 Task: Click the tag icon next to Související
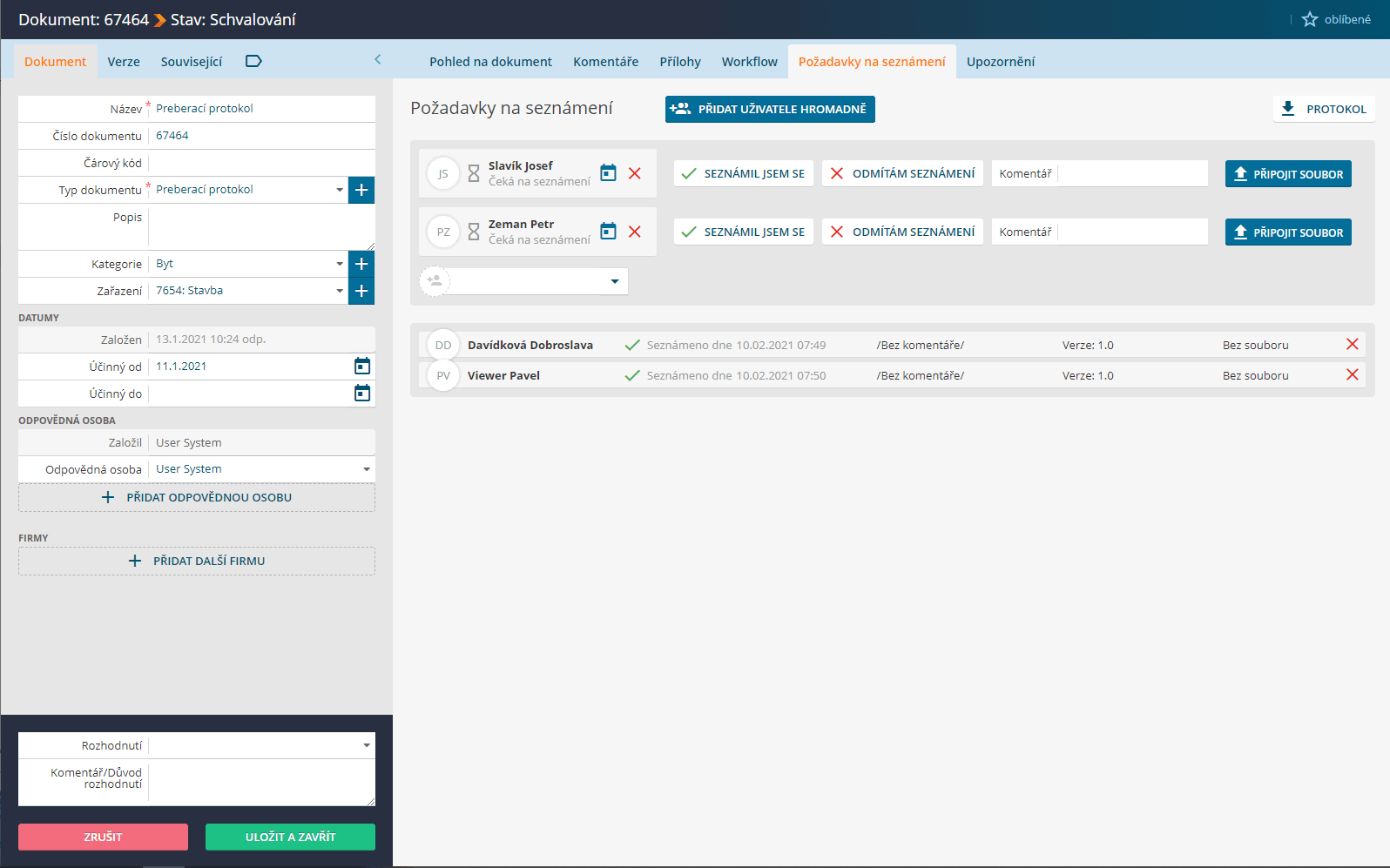click(253, 61)
